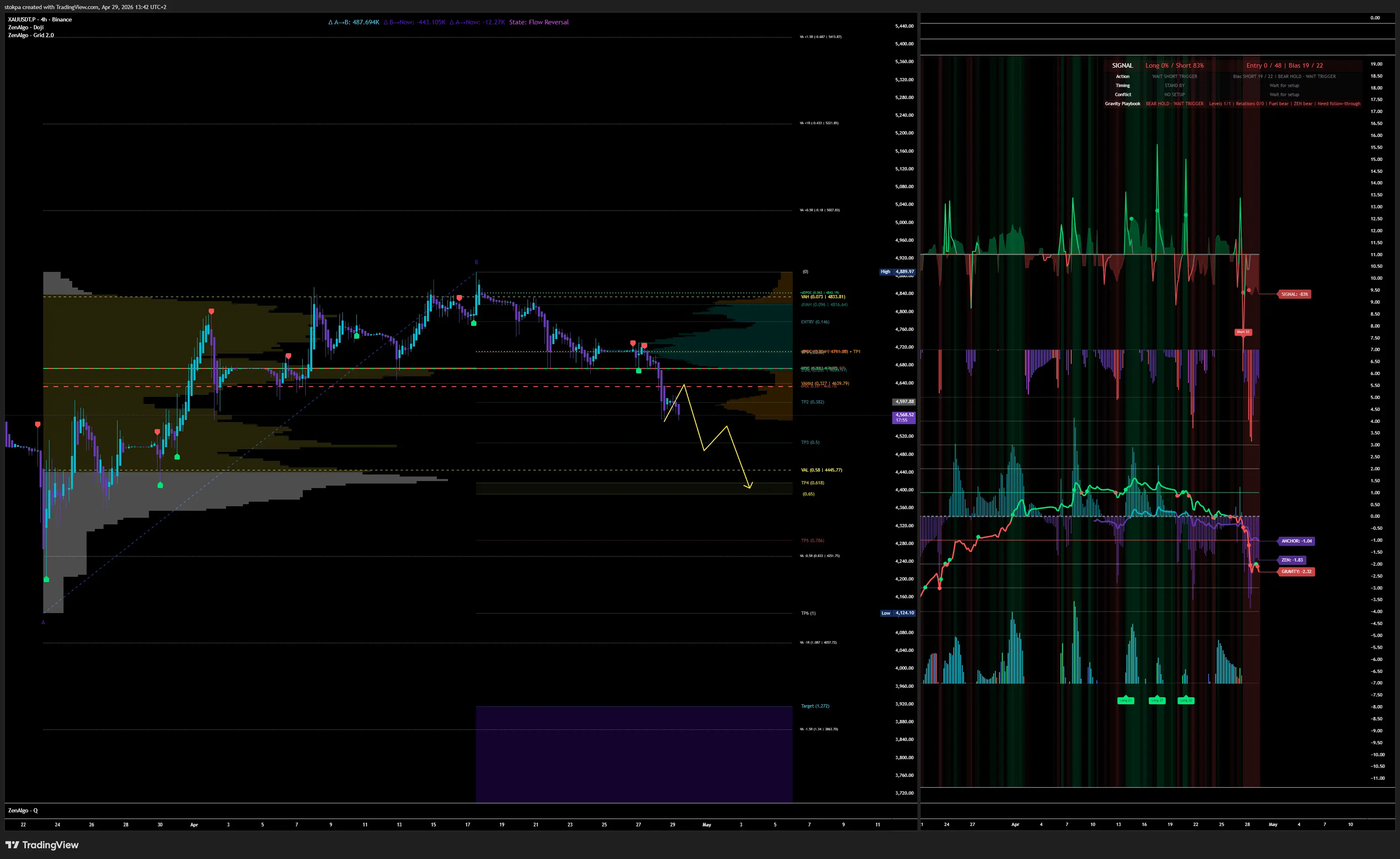Select the ZenAlgo - Doji indicator label
1400x859 pixels.
coord(26,27)
